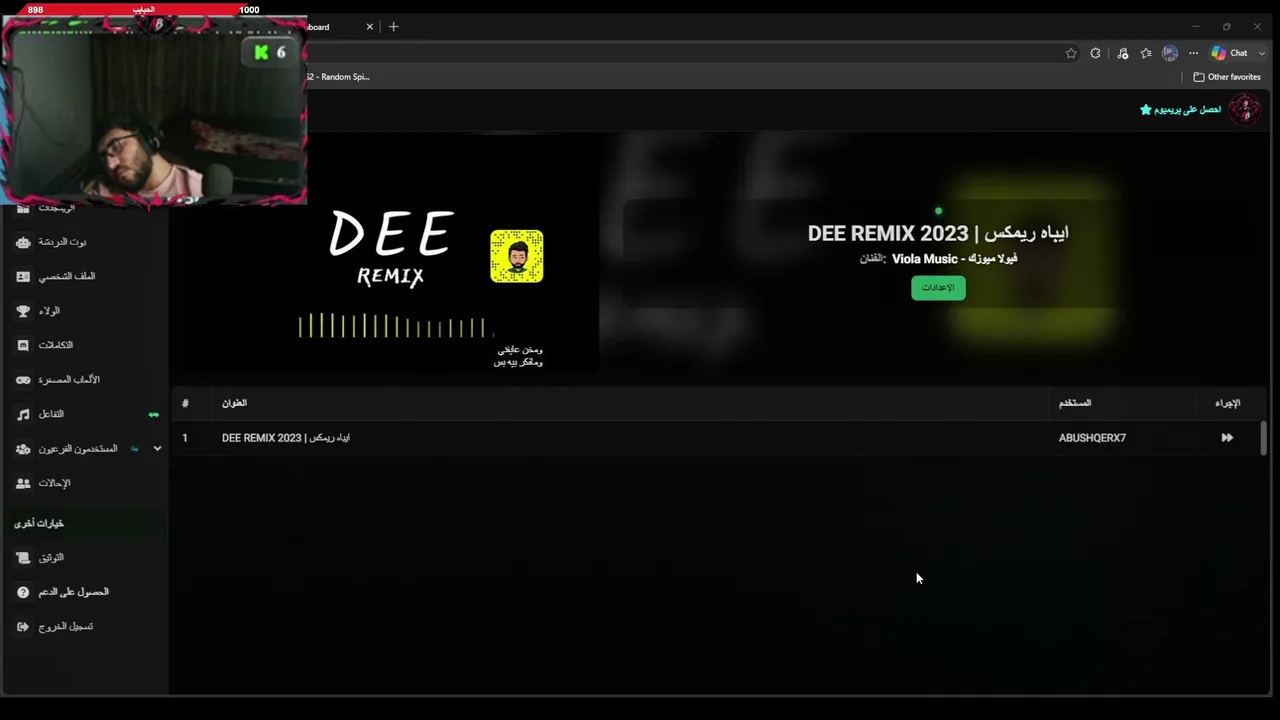Click the media control music icon in toolbar
This screenshot has height=720, width=1280.
point(1123,53)
